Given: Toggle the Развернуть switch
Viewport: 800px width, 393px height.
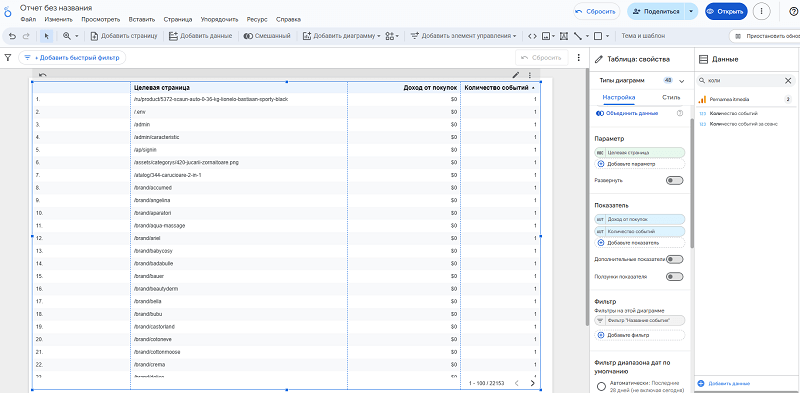Looking at the screenshot, I should pyautogui.click(x=674, y=181).
